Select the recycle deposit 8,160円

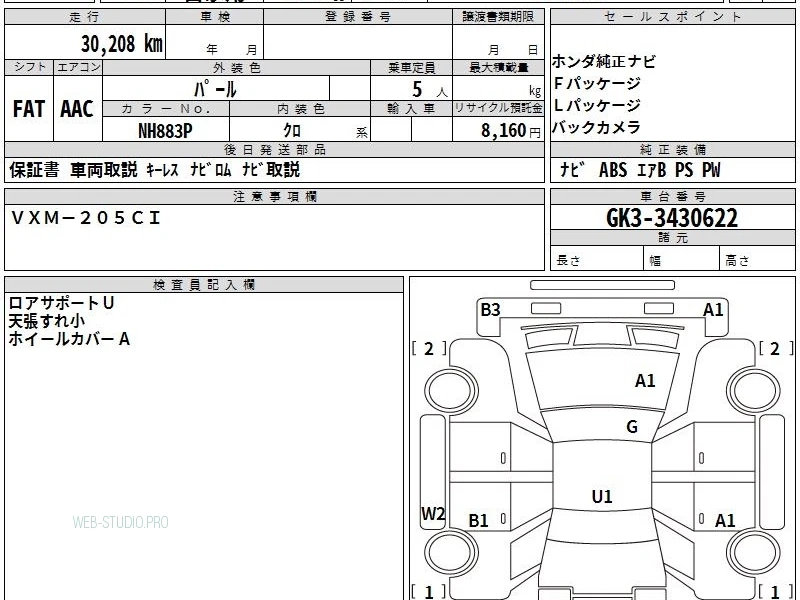511,131
